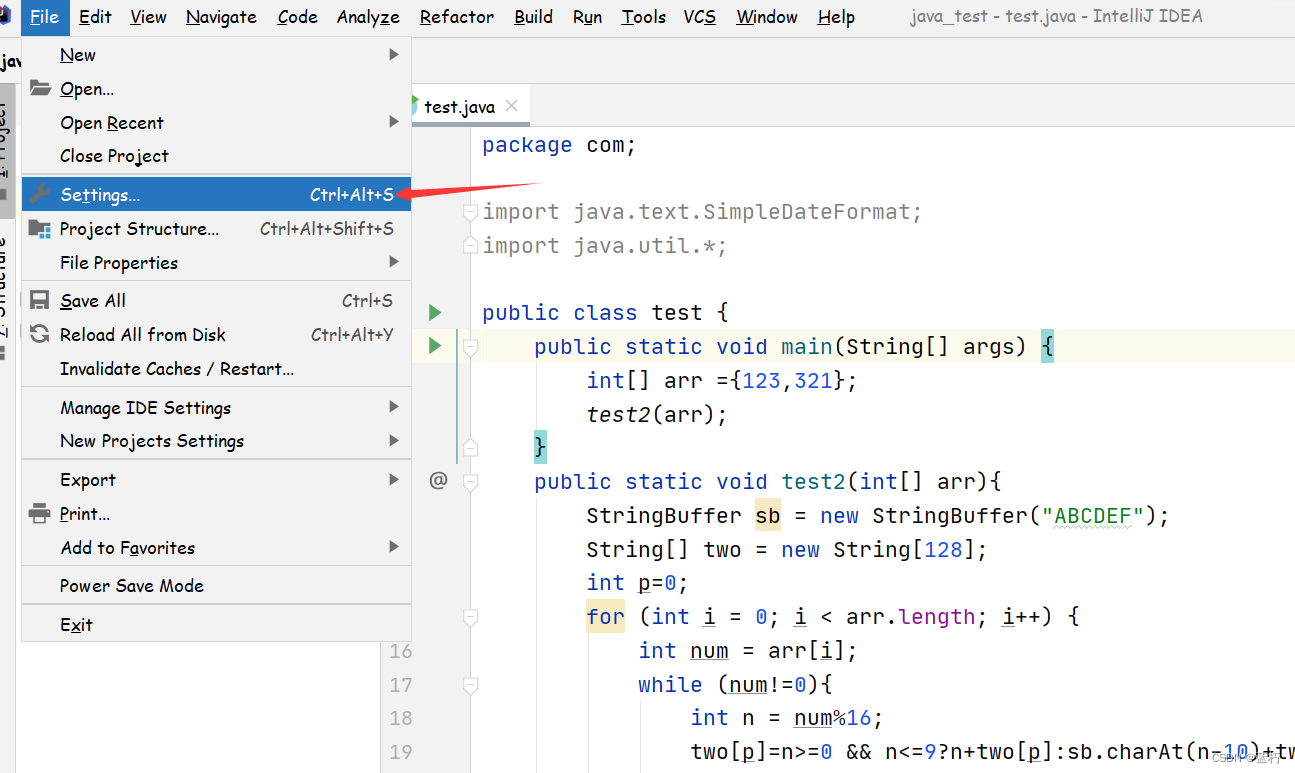1295x773 pixels.
Task: Collapse the test2 method fold marker
Action: coord(471,481)
